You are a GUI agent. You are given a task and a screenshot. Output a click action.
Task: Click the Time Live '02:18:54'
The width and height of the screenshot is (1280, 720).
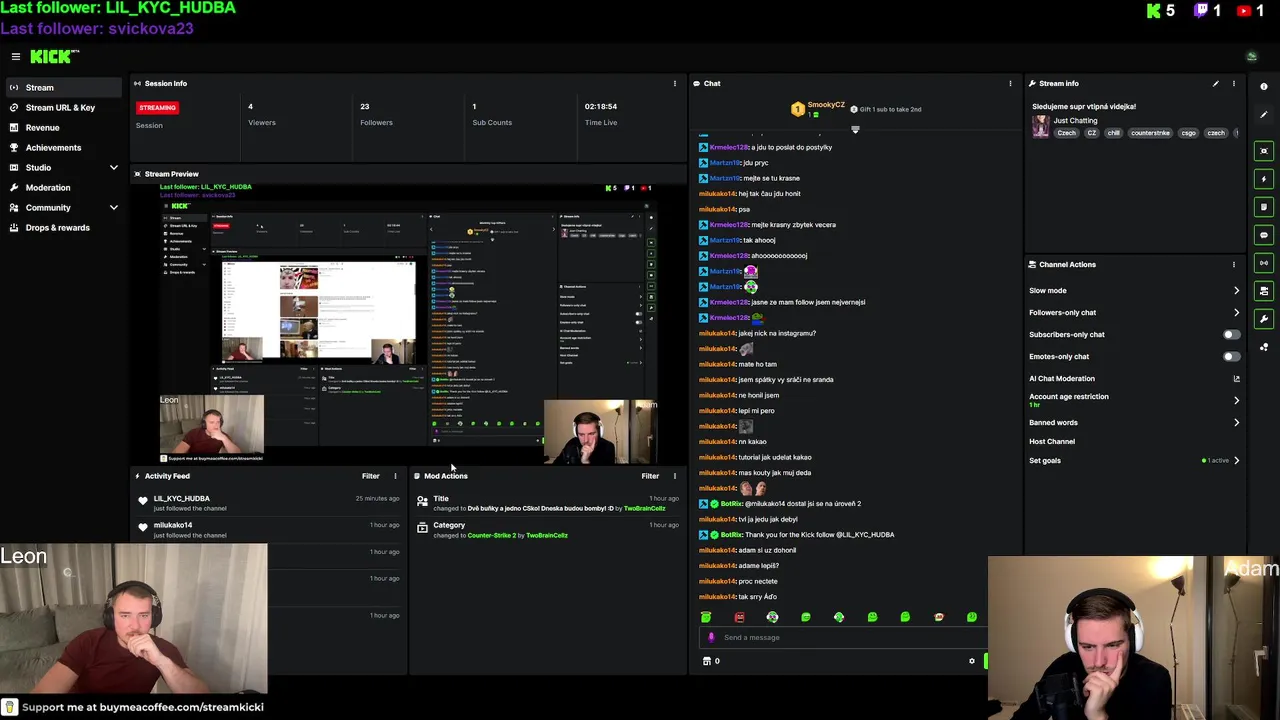(601, 106)
